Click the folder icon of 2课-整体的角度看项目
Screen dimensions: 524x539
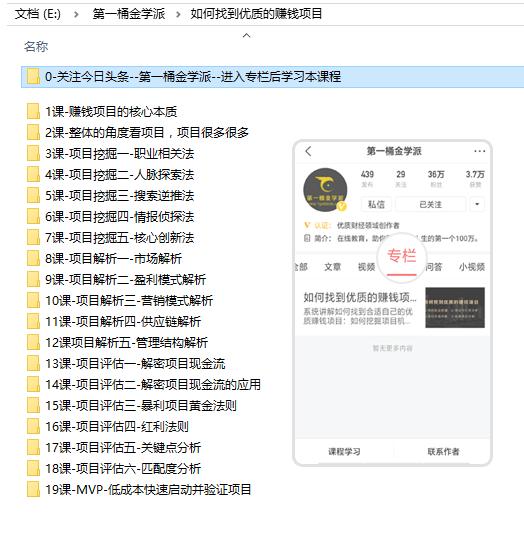click(33, 133)
